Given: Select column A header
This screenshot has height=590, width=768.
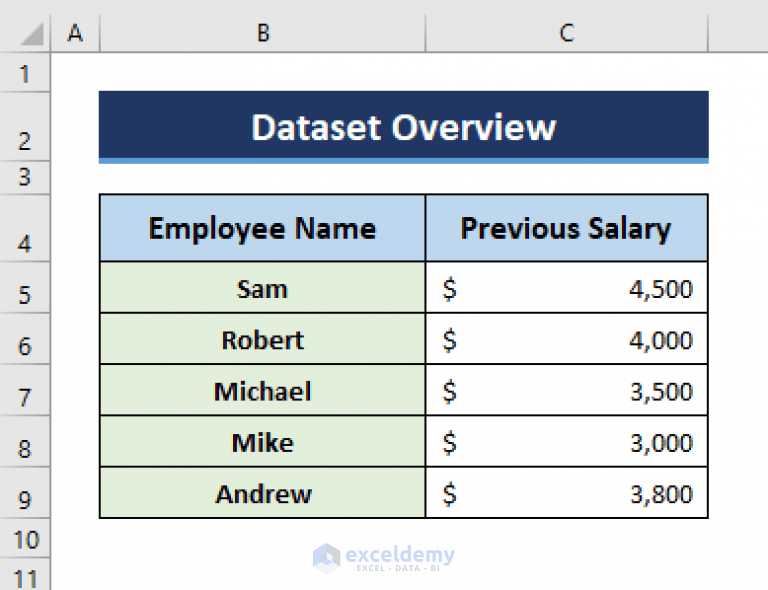Looking at the screenshot, I should coord(75,33).
